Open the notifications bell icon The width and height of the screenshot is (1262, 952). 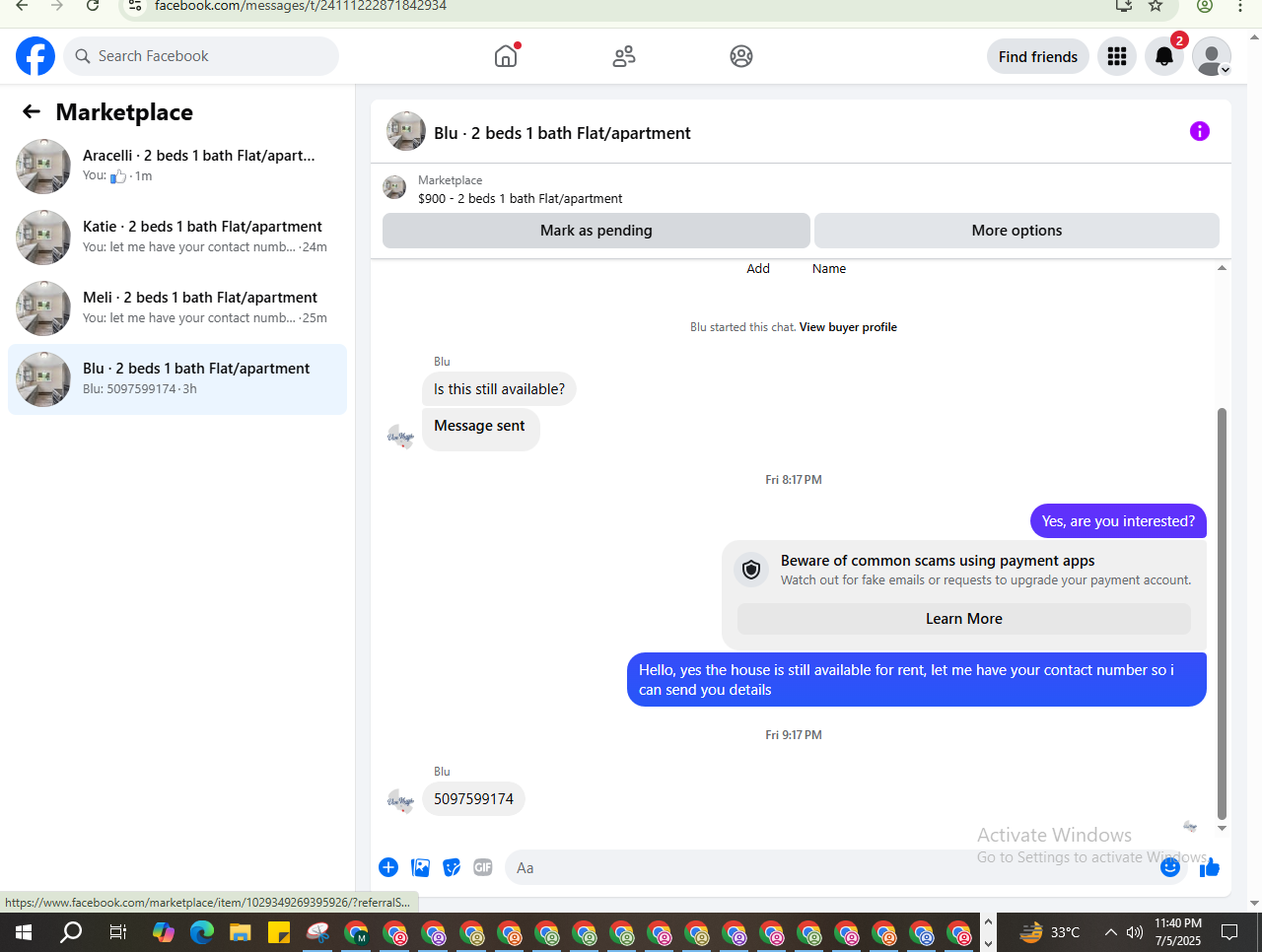pos(1164,56)
